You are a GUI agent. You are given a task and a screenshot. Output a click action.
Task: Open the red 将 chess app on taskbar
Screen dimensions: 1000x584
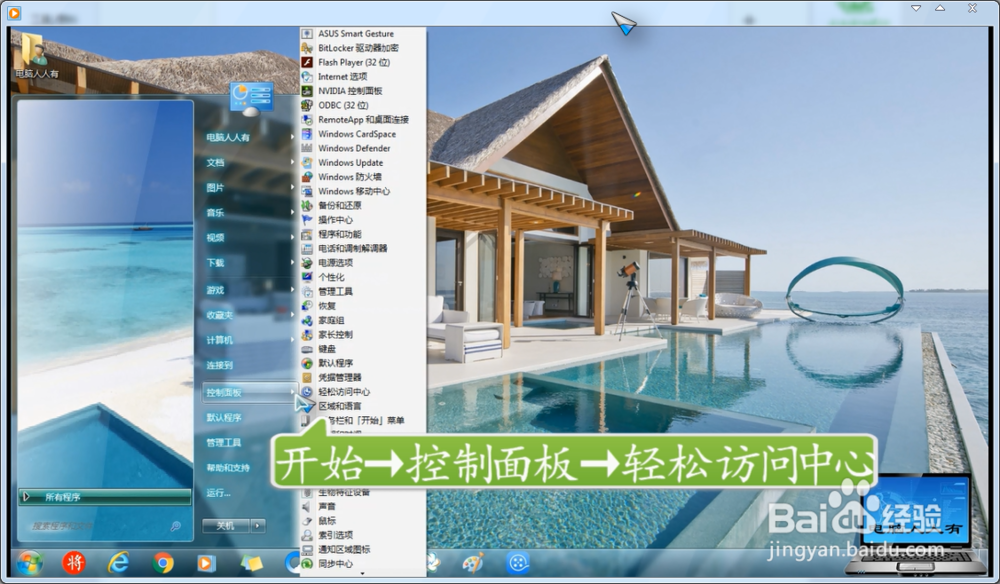pyautogui.click(x=73, y=562)
